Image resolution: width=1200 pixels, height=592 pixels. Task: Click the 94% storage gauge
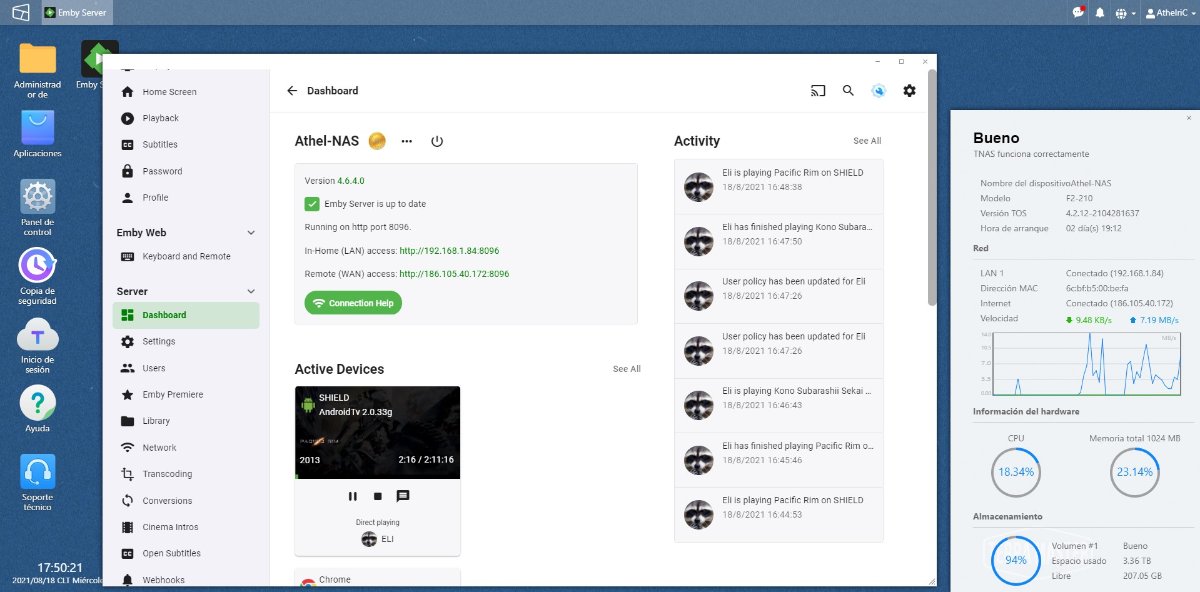pyautogui.click(x=1016, y=560)
